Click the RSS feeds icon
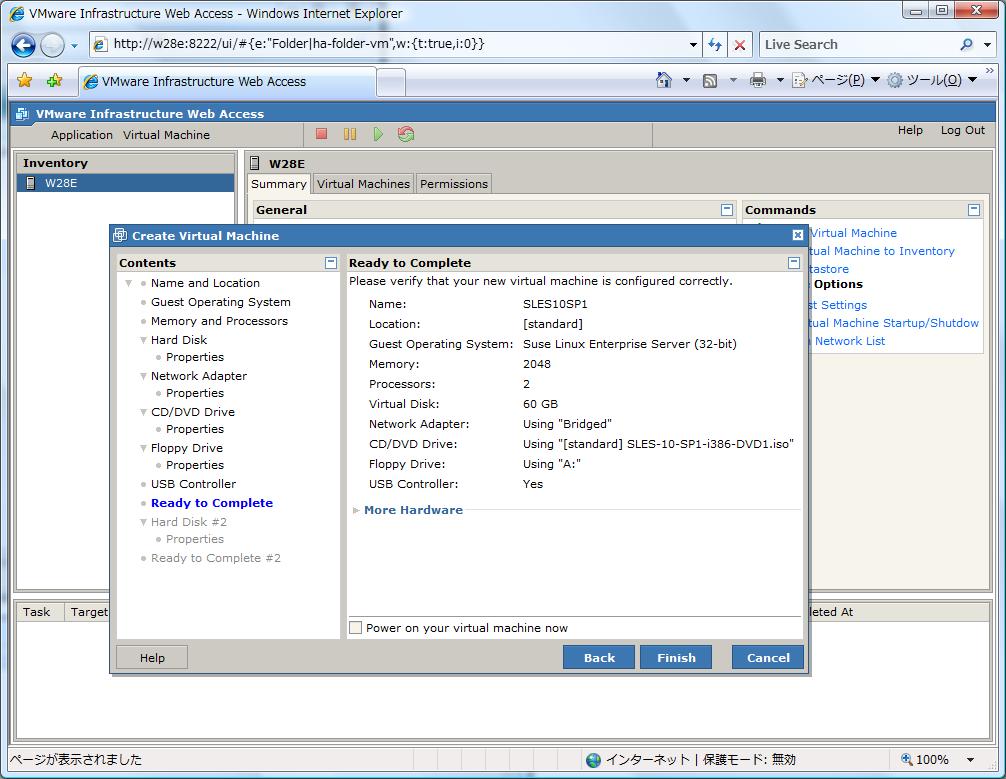The height and width of the screenshot is (779, 1006). coord(710,80)
